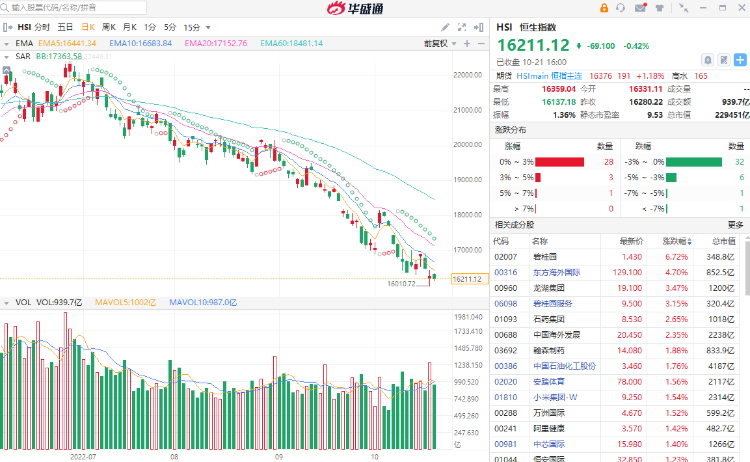Collapse the right quote panel icon

(x=478, y=27)
